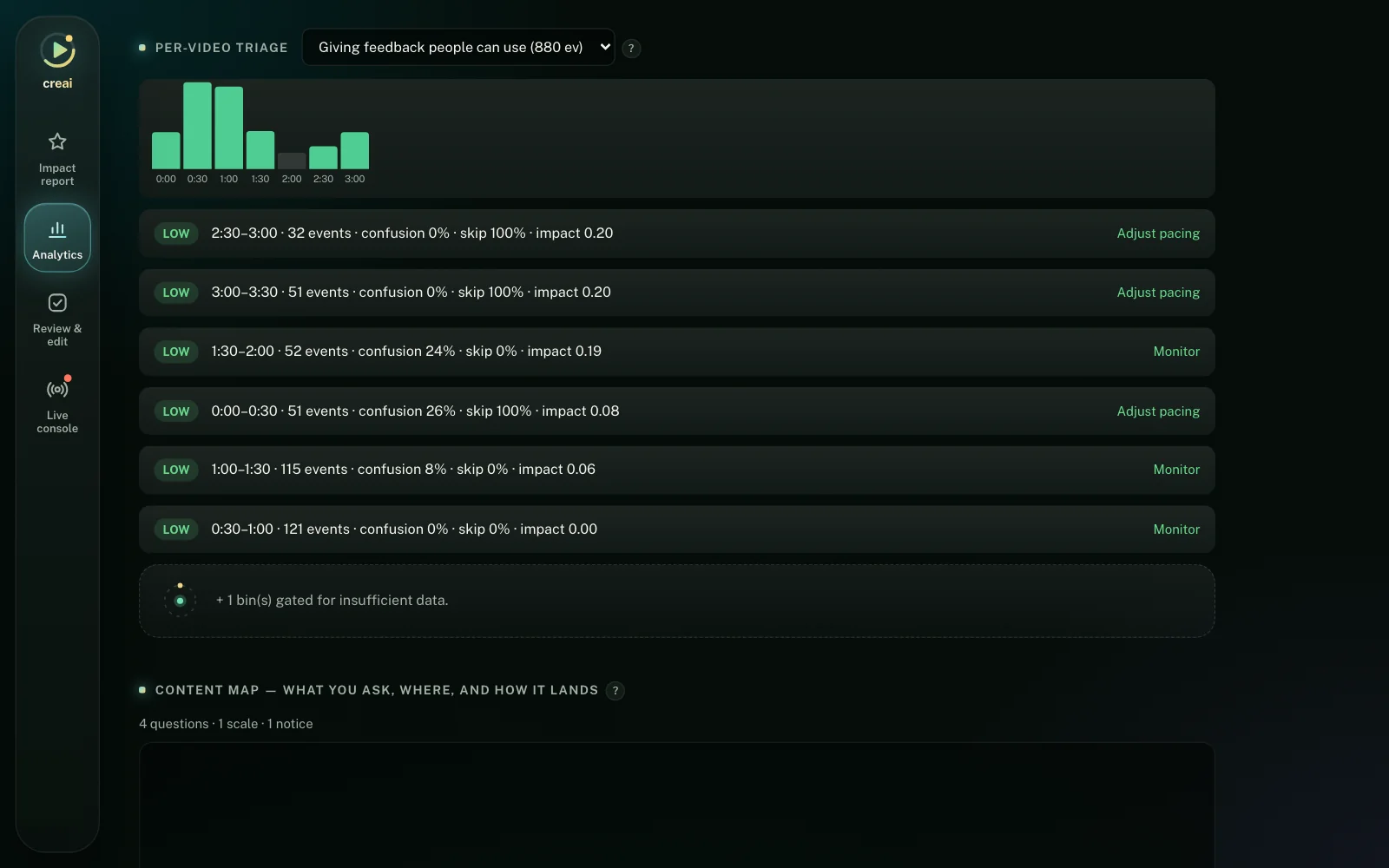Click Monitor for 1:30–2:00 row

[x=1176, y=352]
